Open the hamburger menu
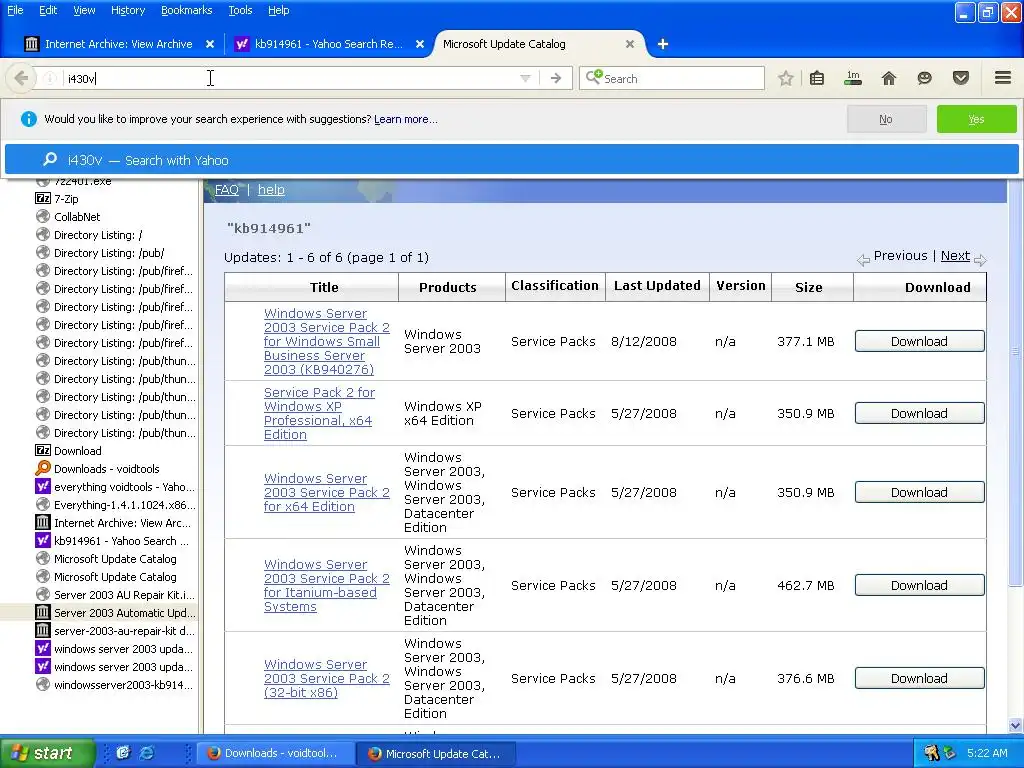 pos(1003,78)
